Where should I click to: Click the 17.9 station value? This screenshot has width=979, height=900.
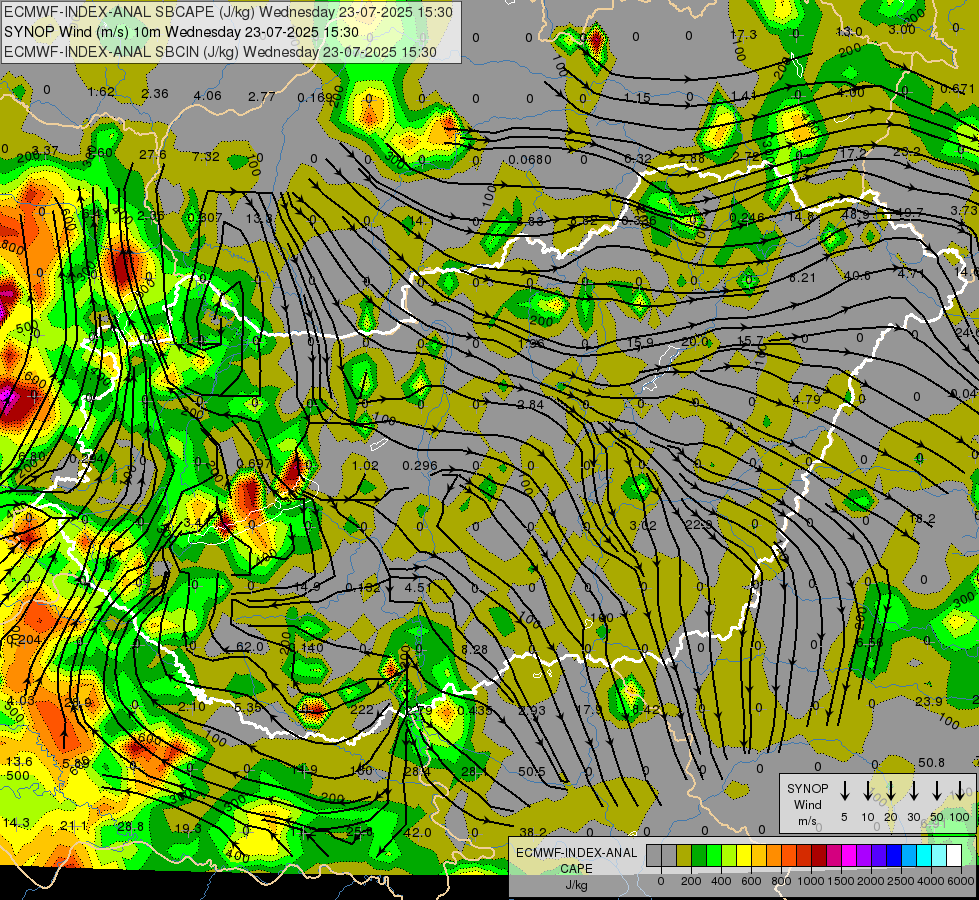pos(589,710)
